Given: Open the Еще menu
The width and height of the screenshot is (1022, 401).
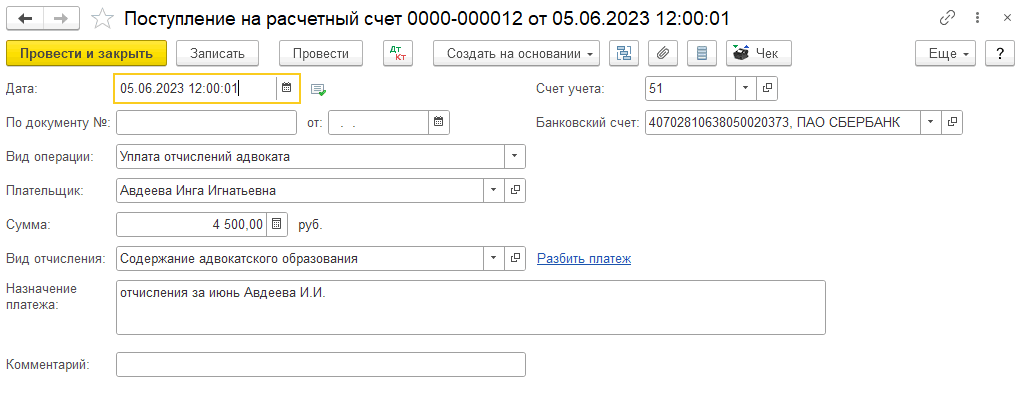Looking at the screenshot, I should [946, 54].
